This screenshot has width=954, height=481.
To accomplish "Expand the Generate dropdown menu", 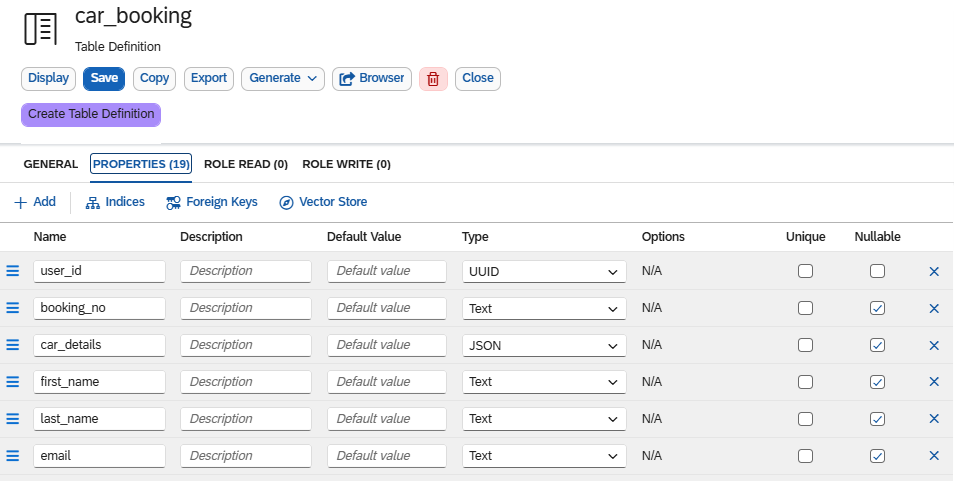I will coord(283,79).
